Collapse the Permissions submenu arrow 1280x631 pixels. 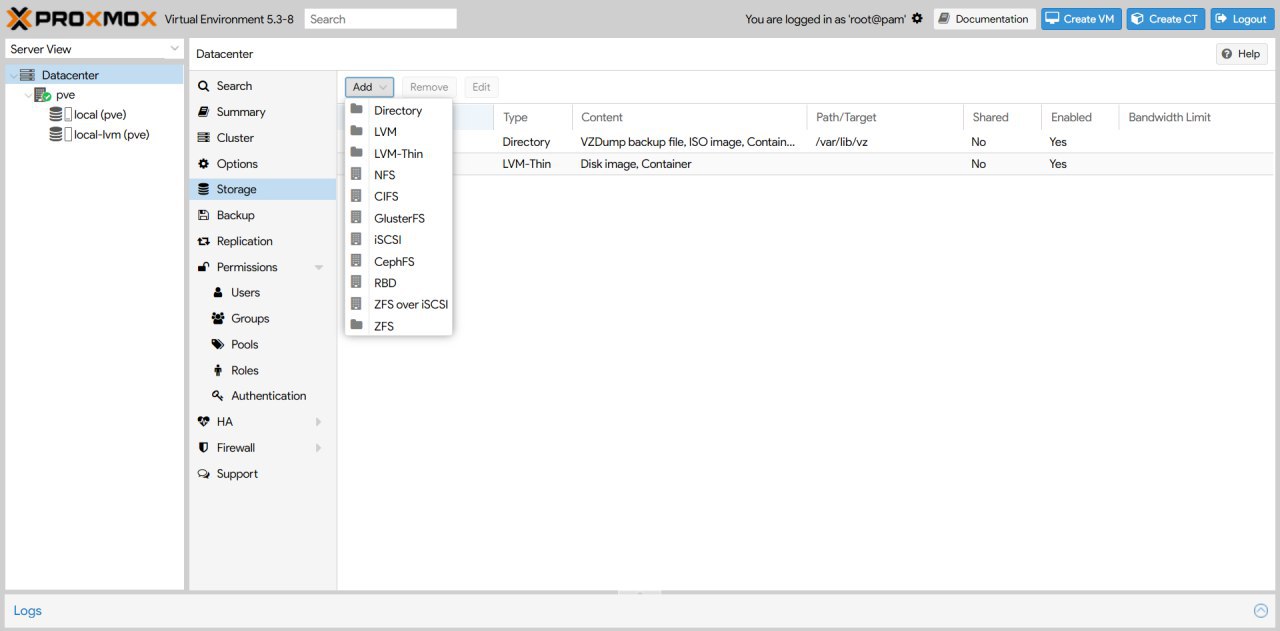click(319, 268)
